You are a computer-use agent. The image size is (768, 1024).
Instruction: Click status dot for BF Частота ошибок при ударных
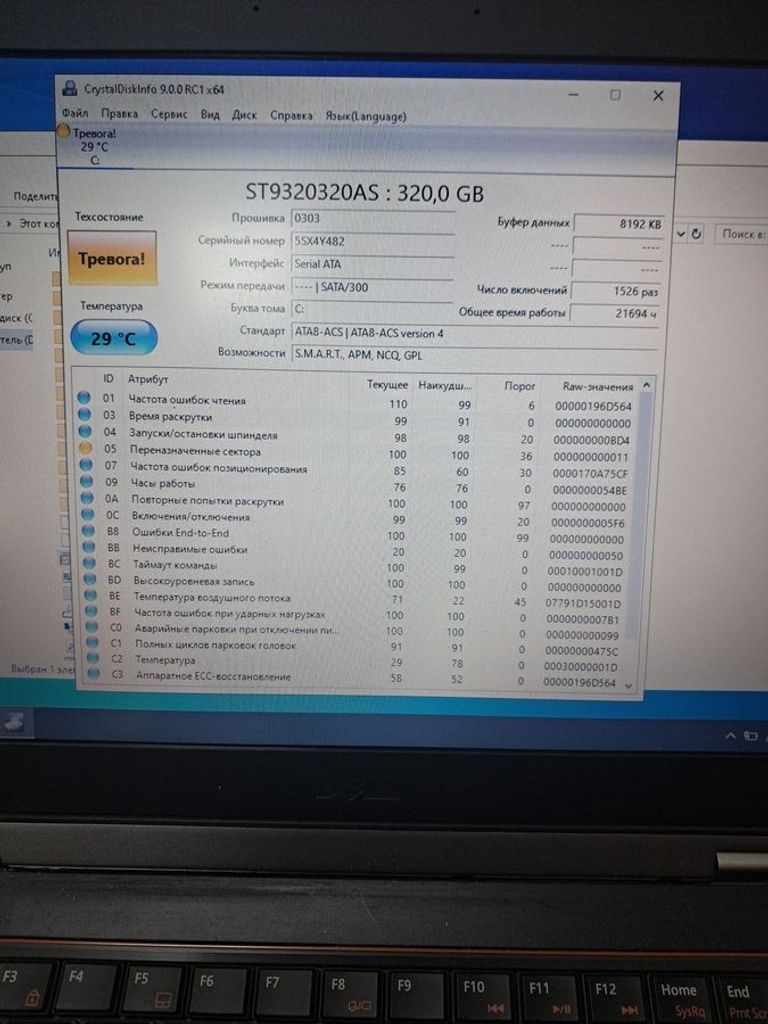[91, 612]
